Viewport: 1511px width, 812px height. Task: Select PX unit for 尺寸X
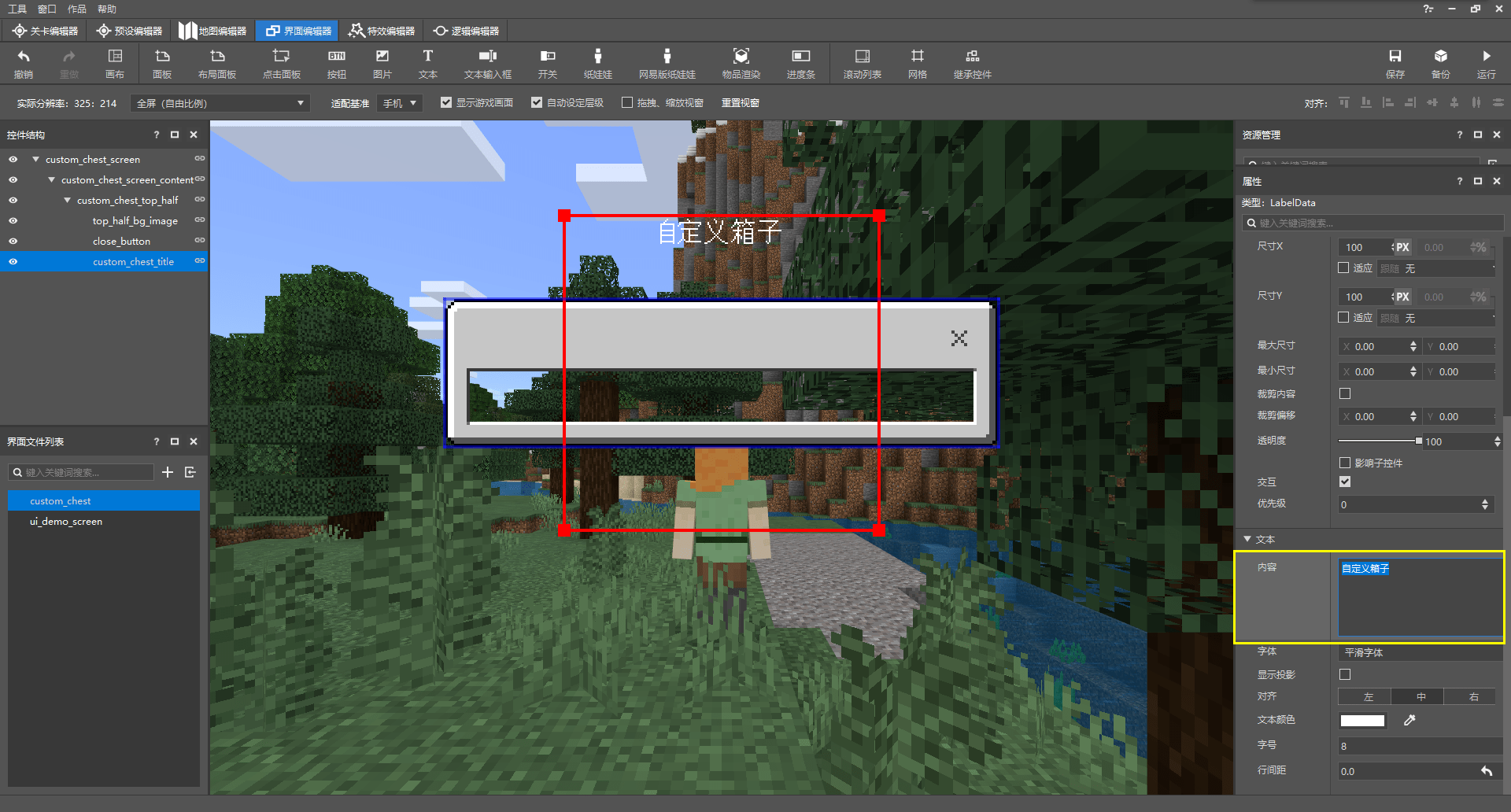pos(1402,247)
